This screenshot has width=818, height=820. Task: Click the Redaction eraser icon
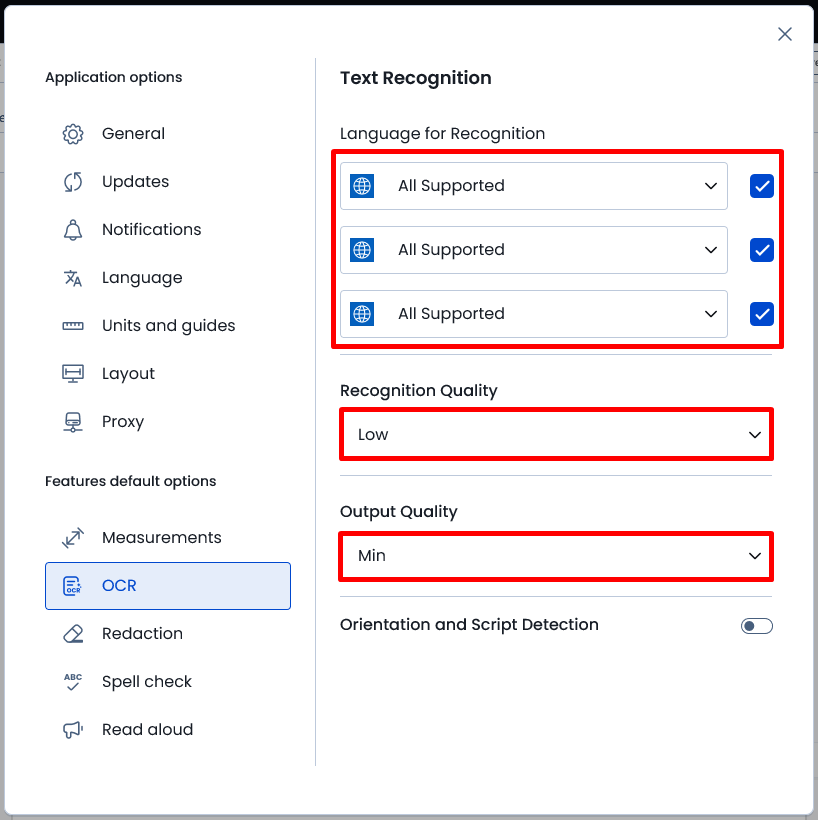pyautogui.click(x=73, y=634)
